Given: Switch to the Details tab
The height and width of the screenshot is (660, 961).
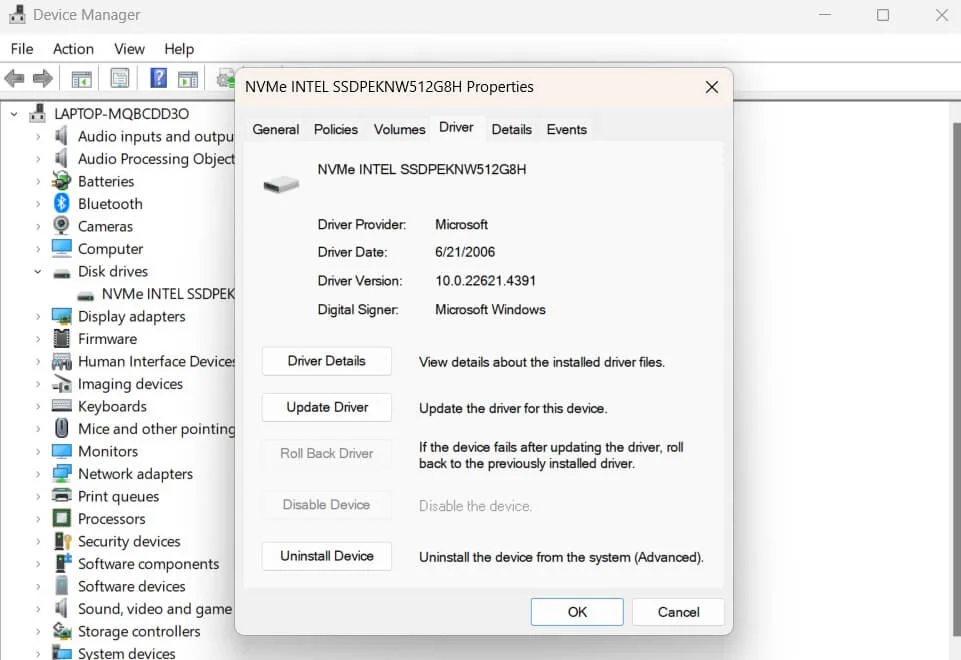Looking at the screenshot, I should pos(511,129).
